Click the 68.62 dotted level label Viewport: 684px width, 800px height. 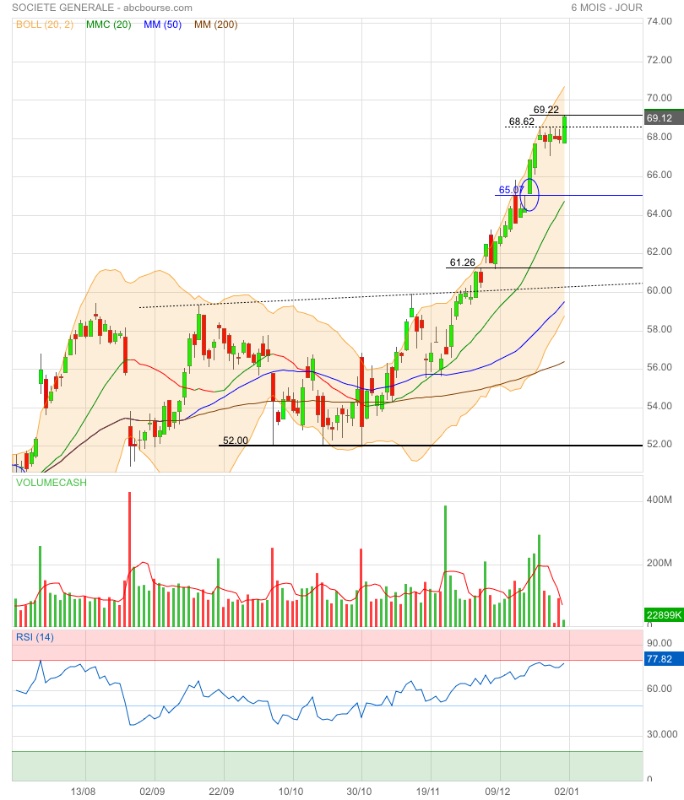click(521, 121)
